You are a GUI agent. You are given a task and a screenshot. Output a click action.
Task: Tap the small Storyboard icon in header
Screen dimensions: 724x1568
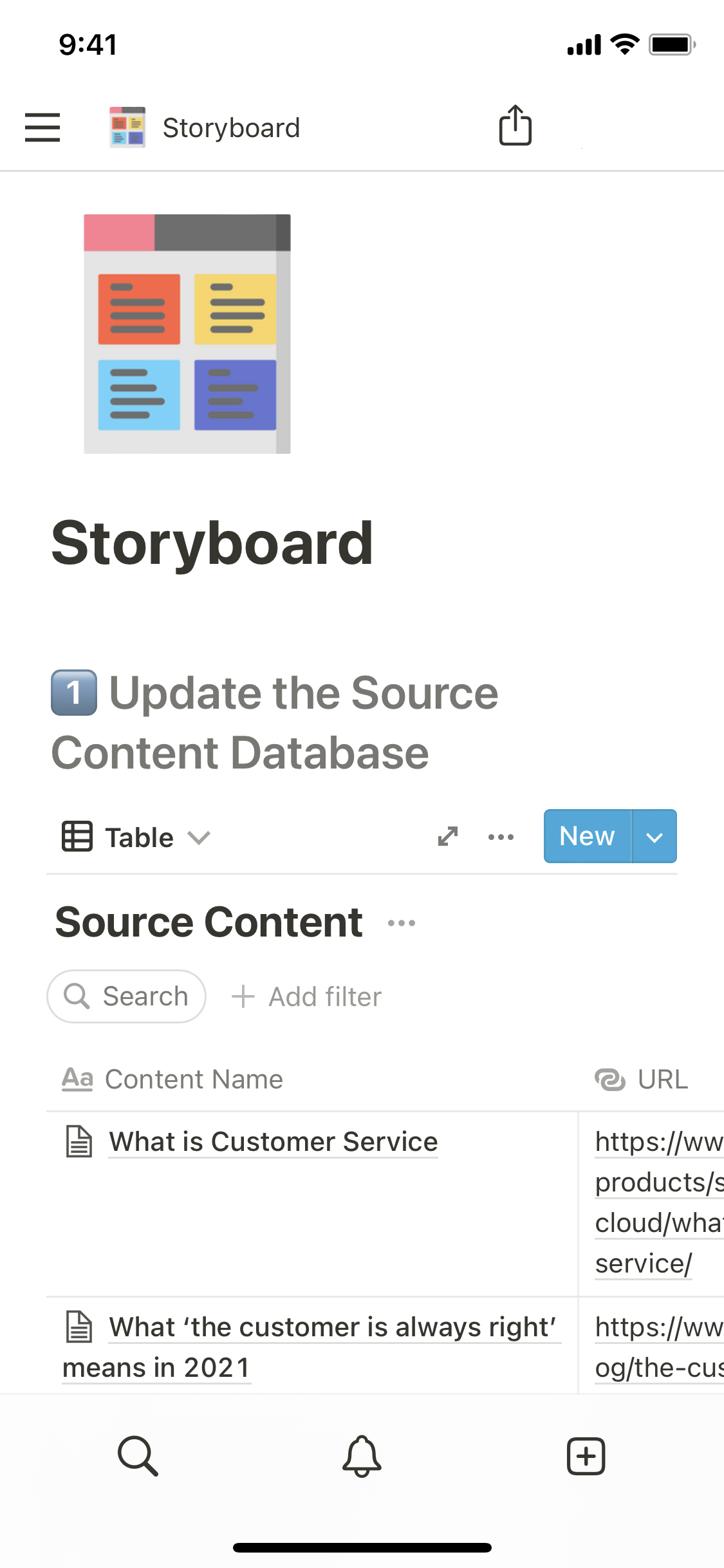(x=127, y=127)
